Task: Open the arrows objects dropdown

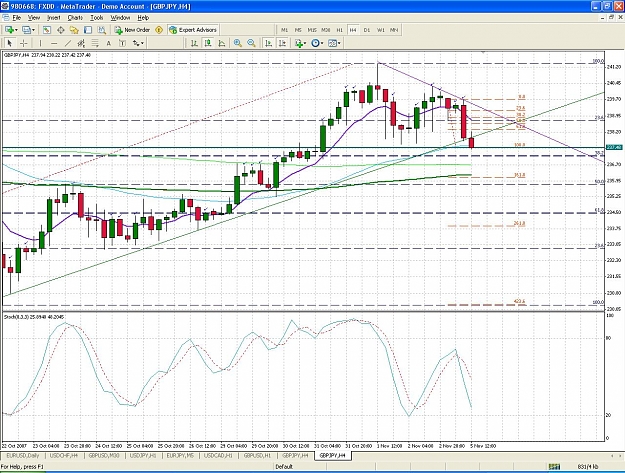Action: click(138, 43)
